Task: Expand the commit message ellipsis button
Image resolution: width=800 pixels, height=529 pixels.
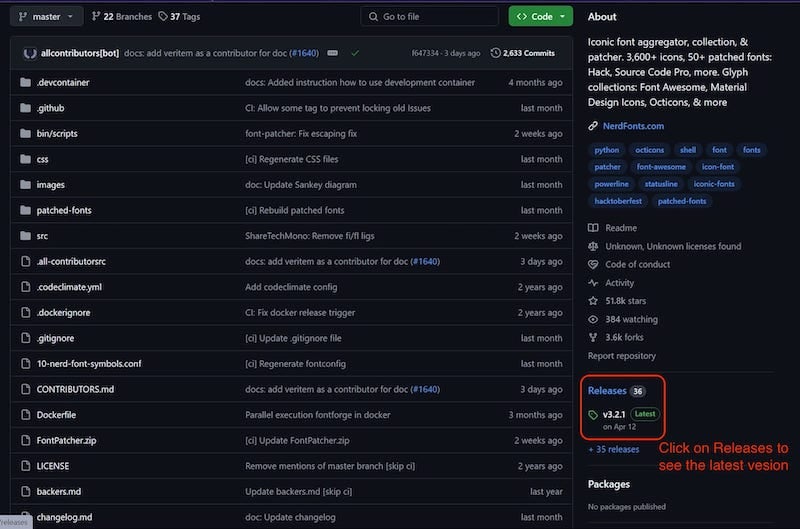Action: point(332,53)
